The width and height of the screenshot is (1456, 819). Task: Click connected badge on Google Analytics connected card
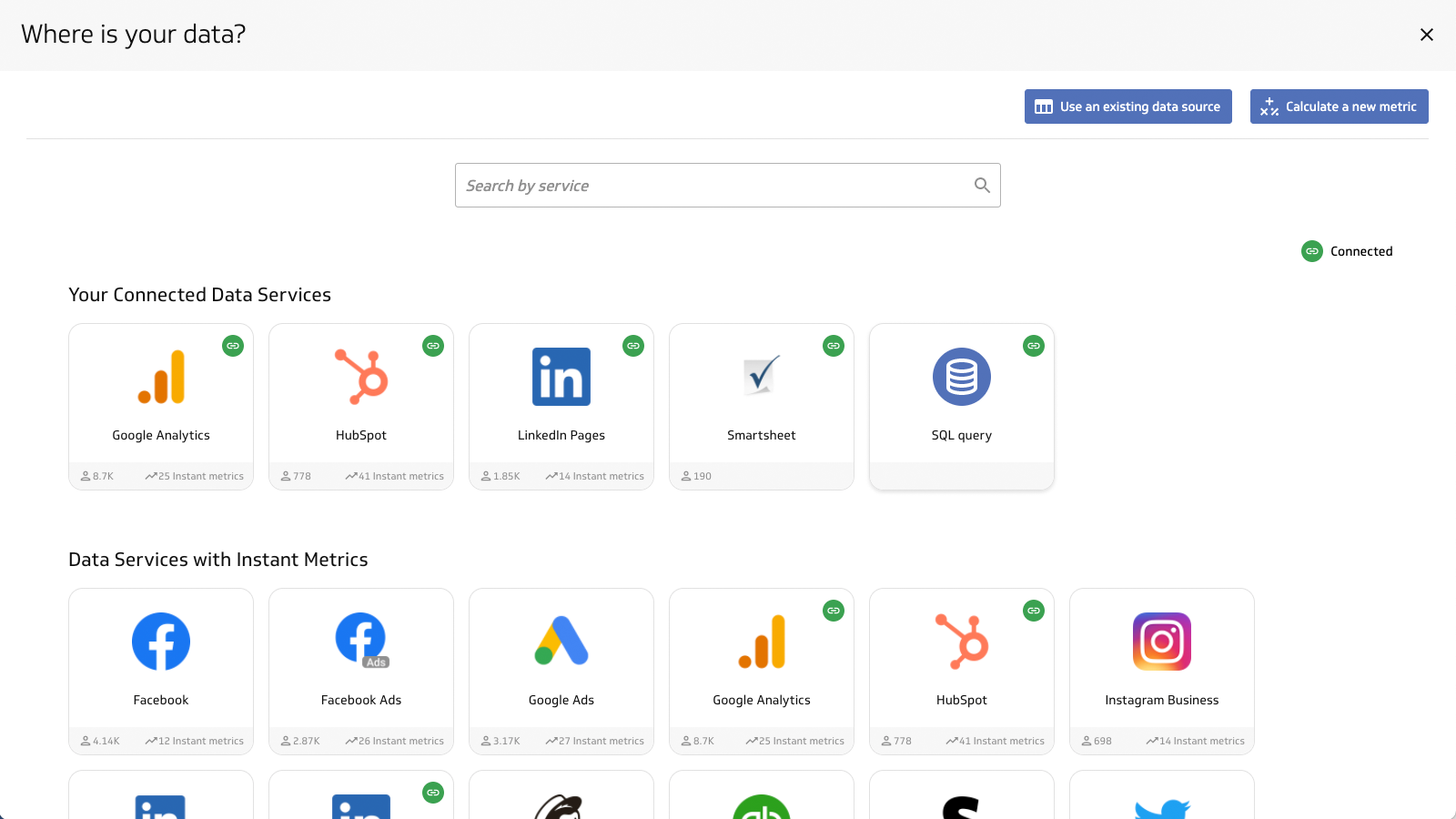[233, 346]
